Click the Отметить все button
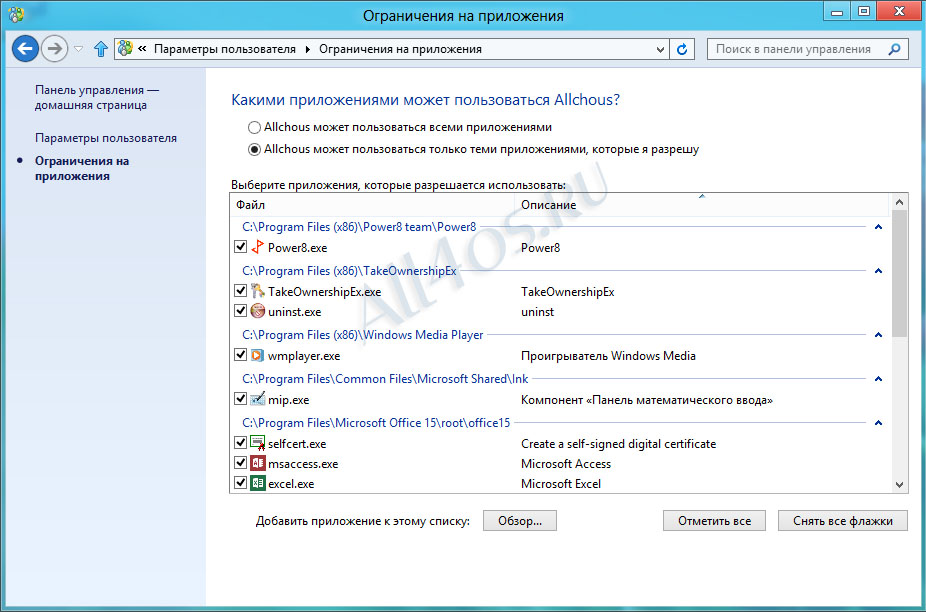This screenshot has width=926, height=612. pos(715,521)
